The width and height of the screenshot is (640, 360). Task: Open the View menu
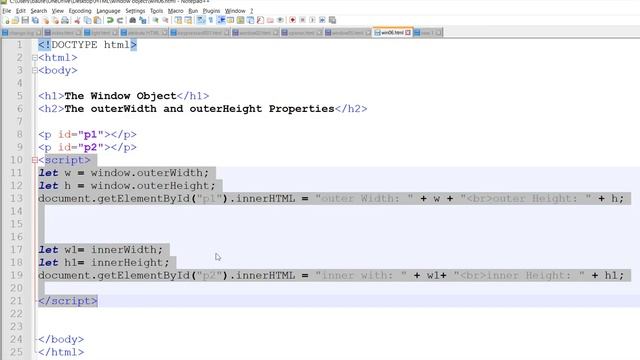(58, 11)
